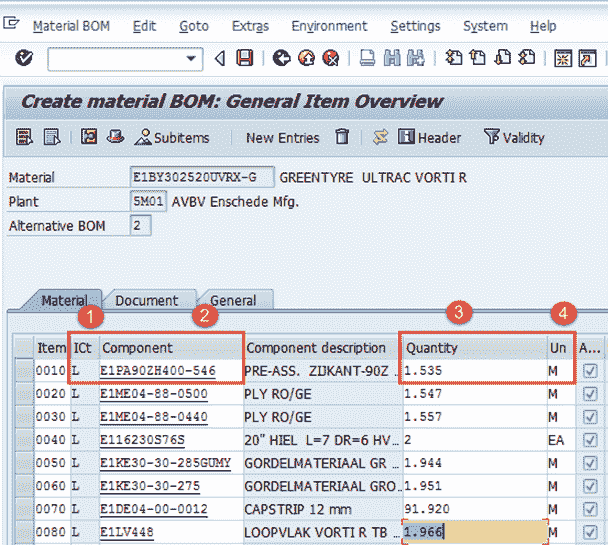This screenshot has width=608, height=545.
Task: Open the command field dropdown arrow
Action: pyautogui.click(x=190, y=59)
